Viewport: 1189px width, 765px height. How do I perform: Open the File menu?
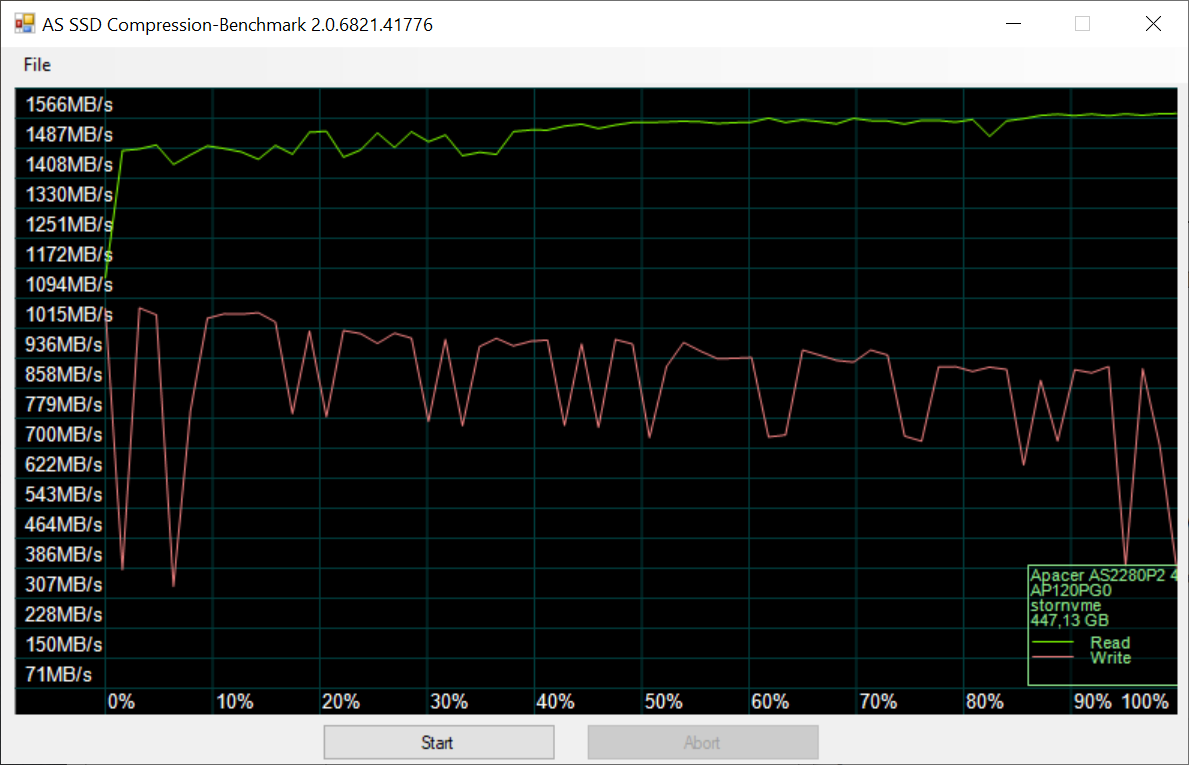37,65
